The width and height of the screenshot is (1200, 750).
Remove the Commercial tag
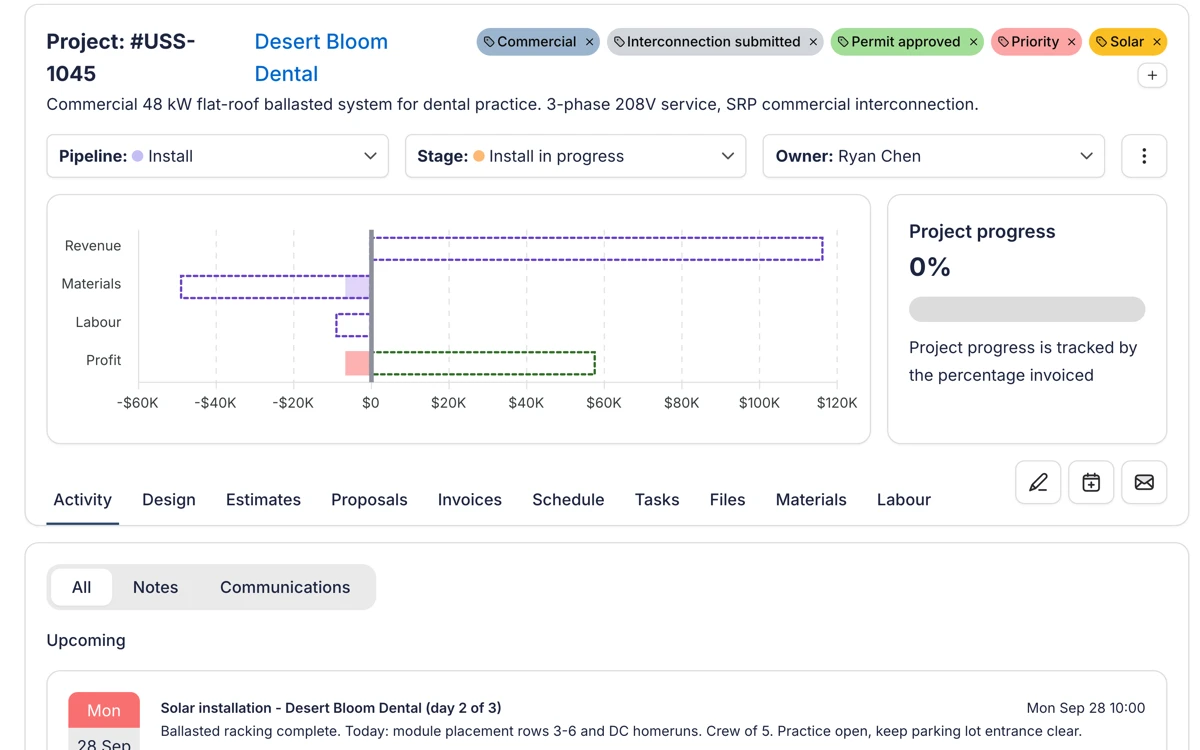coord(589,42)
